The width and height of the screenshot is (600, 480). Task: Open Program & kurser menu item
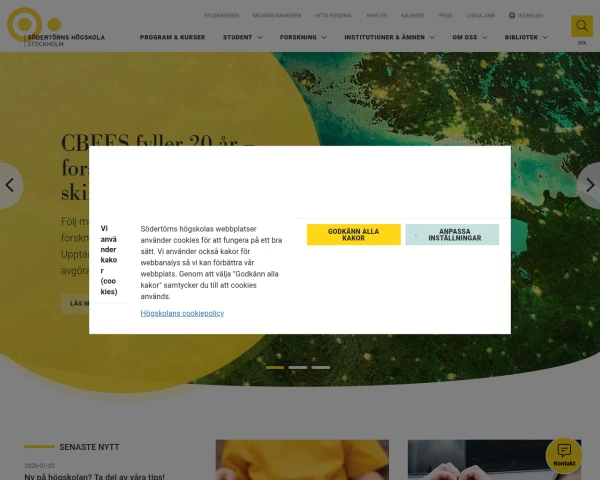click(x=173, y=37)
